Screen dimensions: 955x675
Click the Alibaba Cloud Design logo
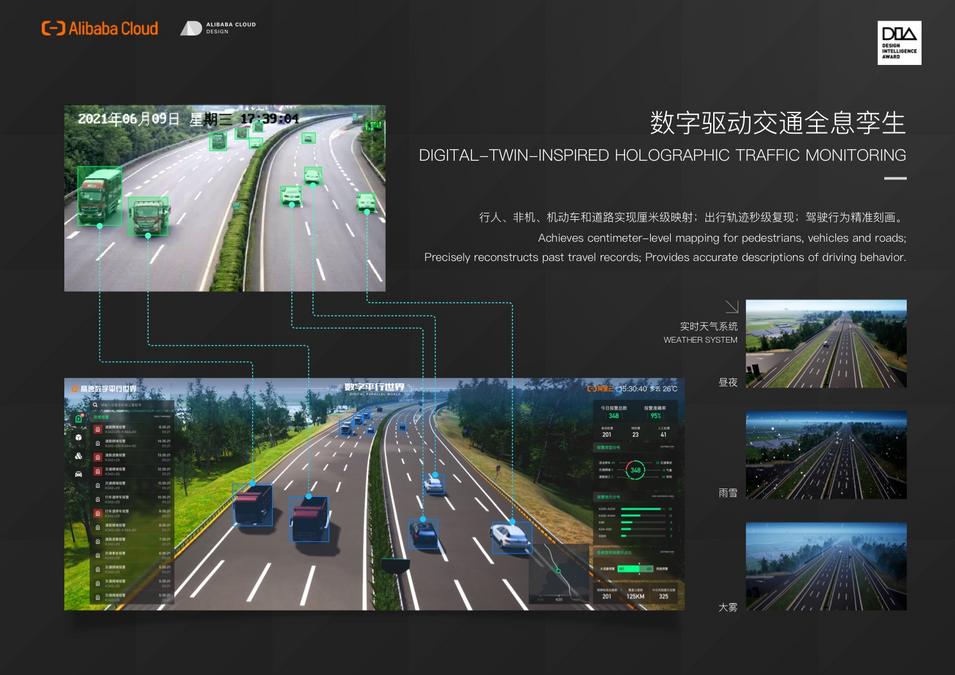[218, 29]
